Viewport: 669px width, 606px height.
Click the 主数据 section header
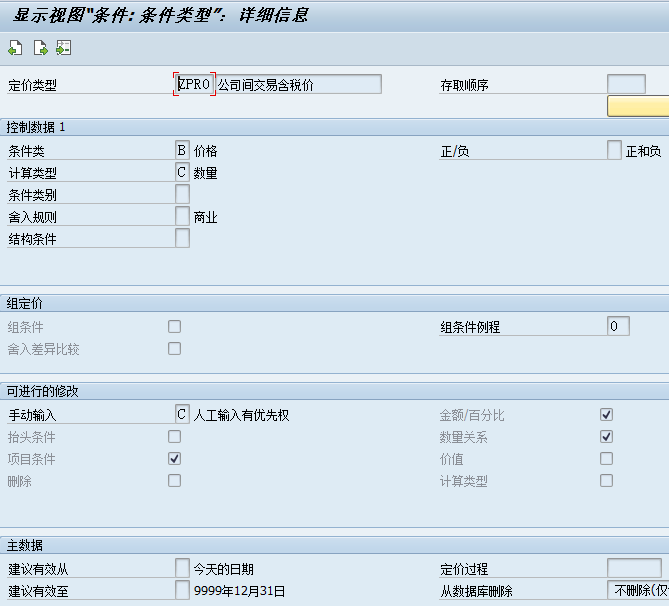click(334, 545)
